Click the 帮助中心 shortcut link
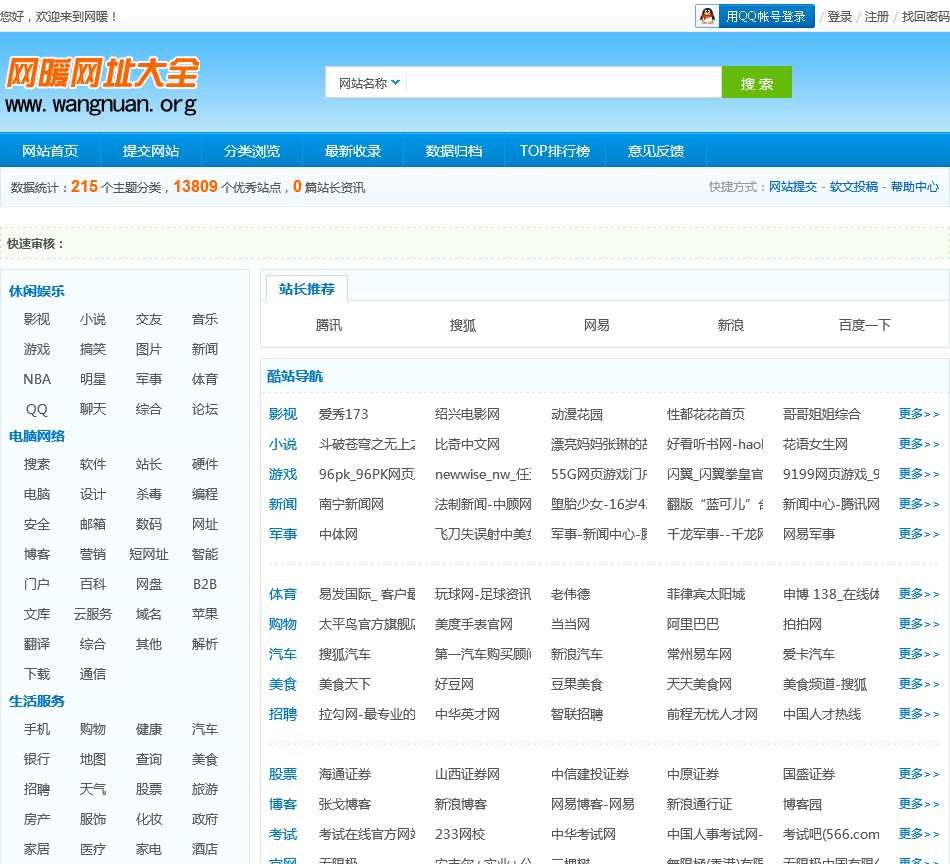Viewport: 950px width, 864px height. [x=914, y=187]
